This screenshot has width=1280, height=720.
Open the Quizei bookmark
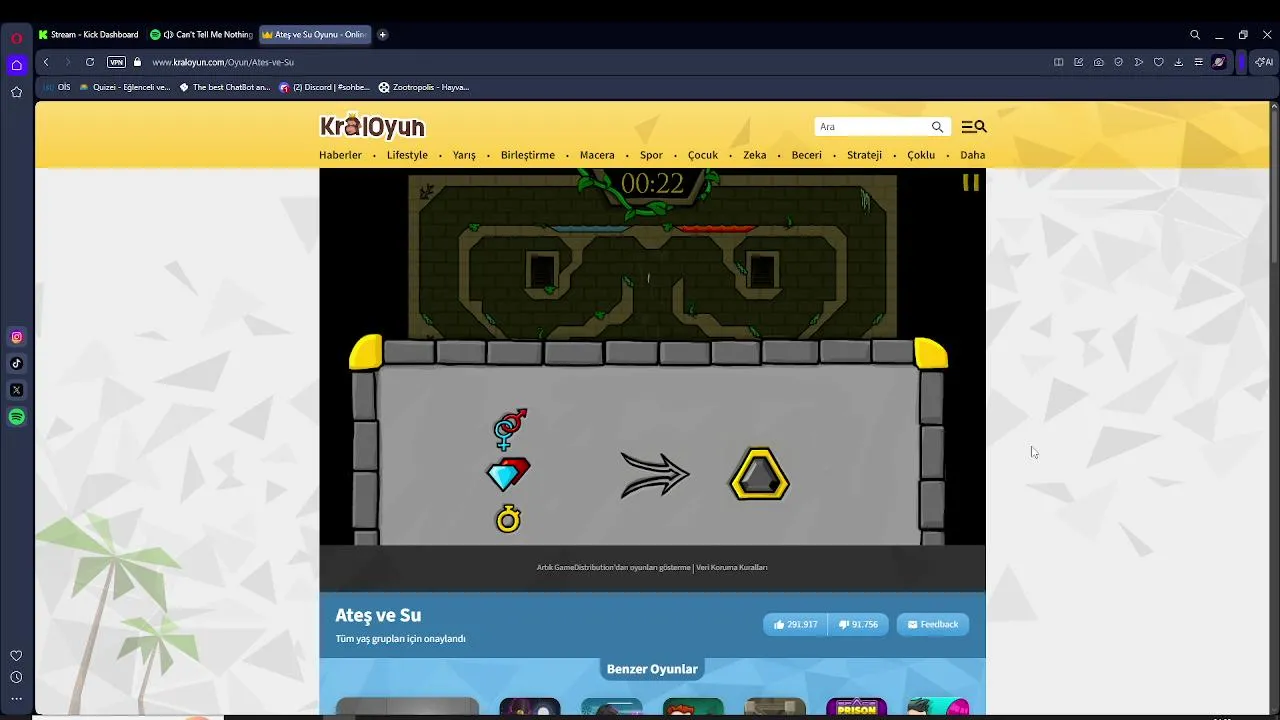tap(125, 87)
